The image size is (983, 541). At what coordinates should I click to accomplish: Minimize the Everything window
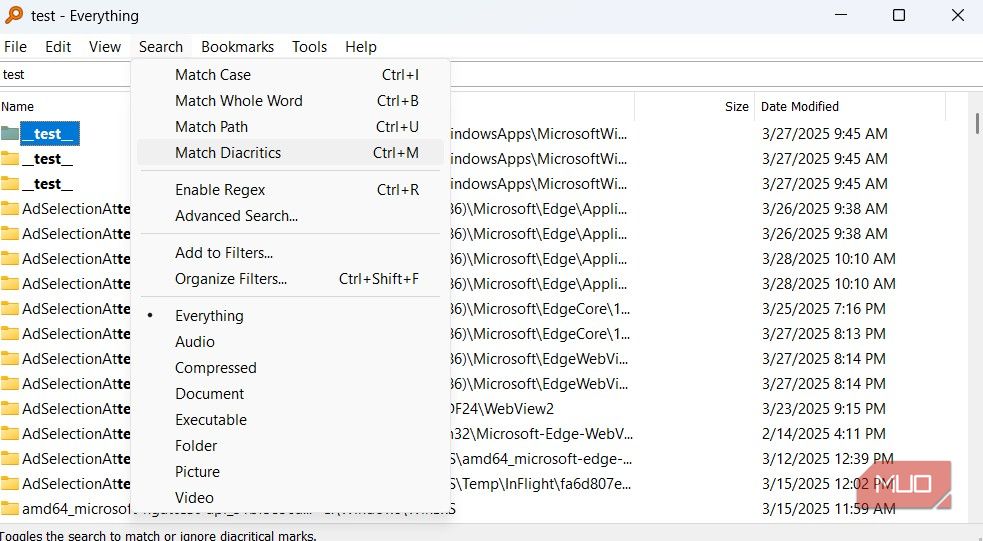pos(841,15)
